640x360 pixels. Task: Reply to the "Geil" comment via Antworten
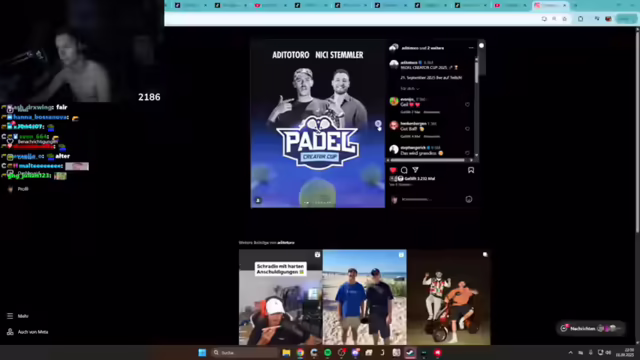pyautogui.click(x=431, y=112)
